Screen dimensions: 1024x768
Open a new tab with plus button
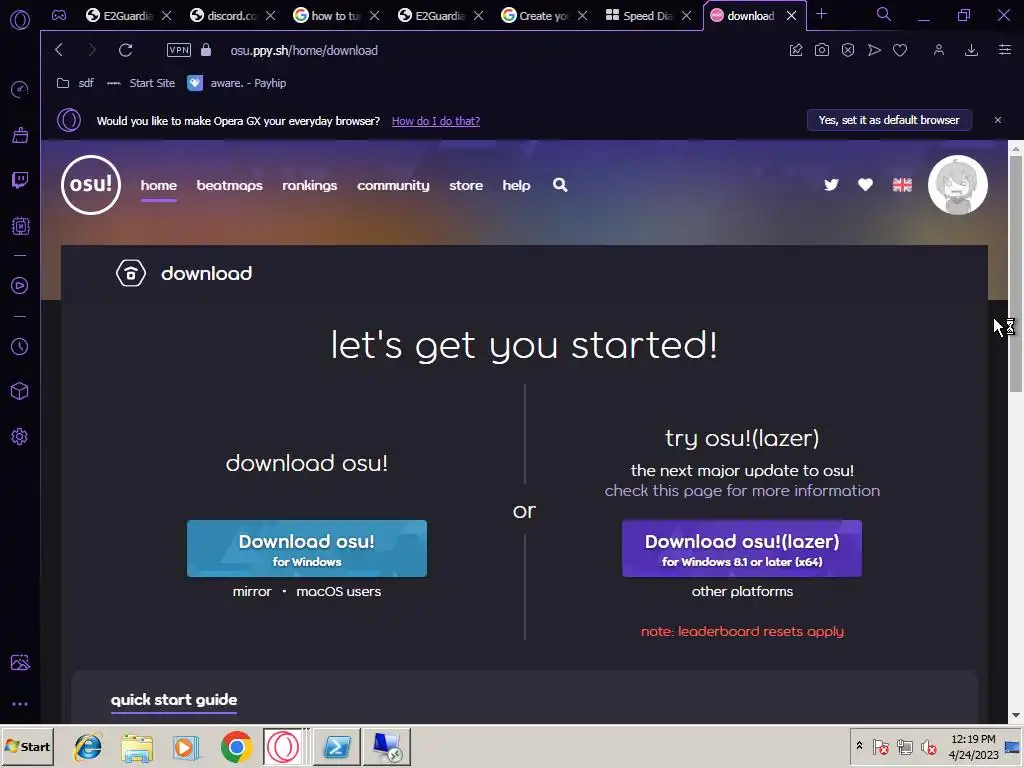pos(822,14)
